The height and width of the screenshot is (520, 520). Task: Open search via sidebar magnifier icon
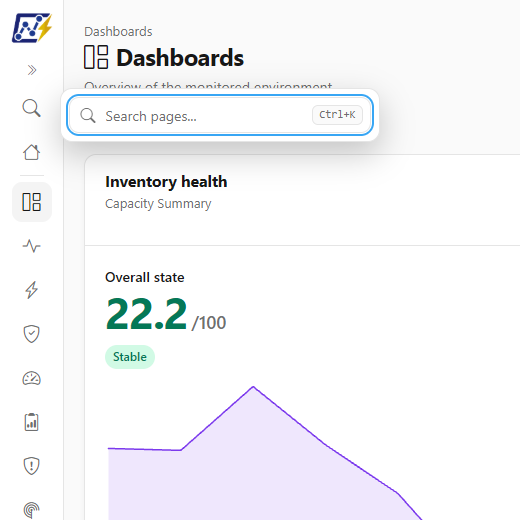pos(32,108)
